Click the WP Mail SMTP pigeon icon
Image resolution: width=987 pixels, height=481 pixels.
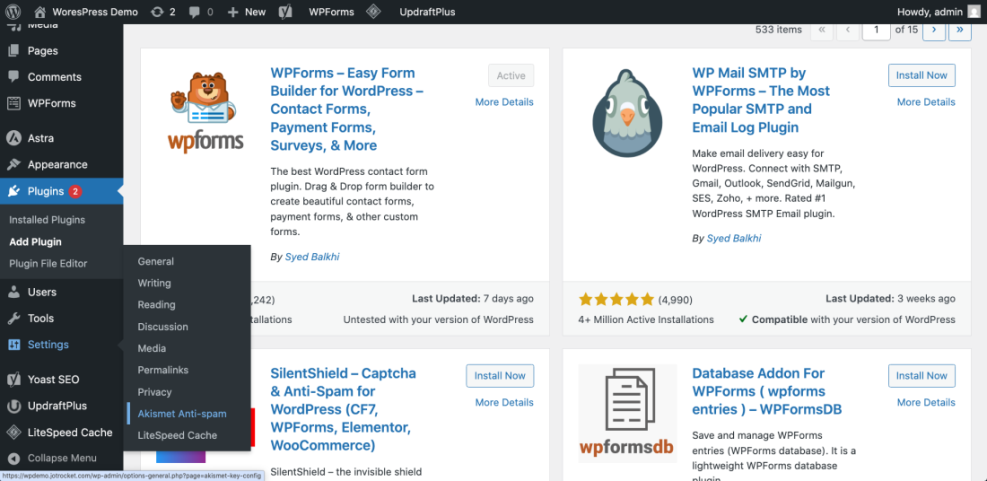click(627, 112)
